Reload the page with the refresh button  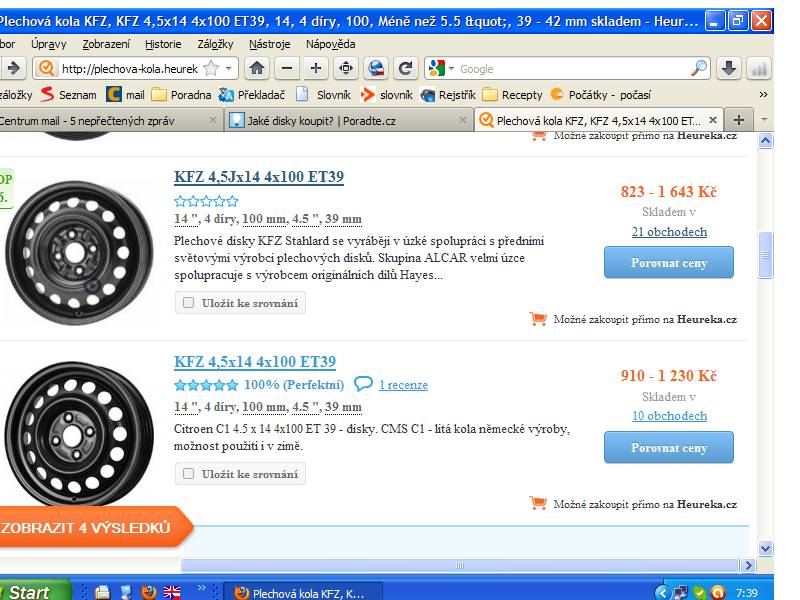(406, 68)
